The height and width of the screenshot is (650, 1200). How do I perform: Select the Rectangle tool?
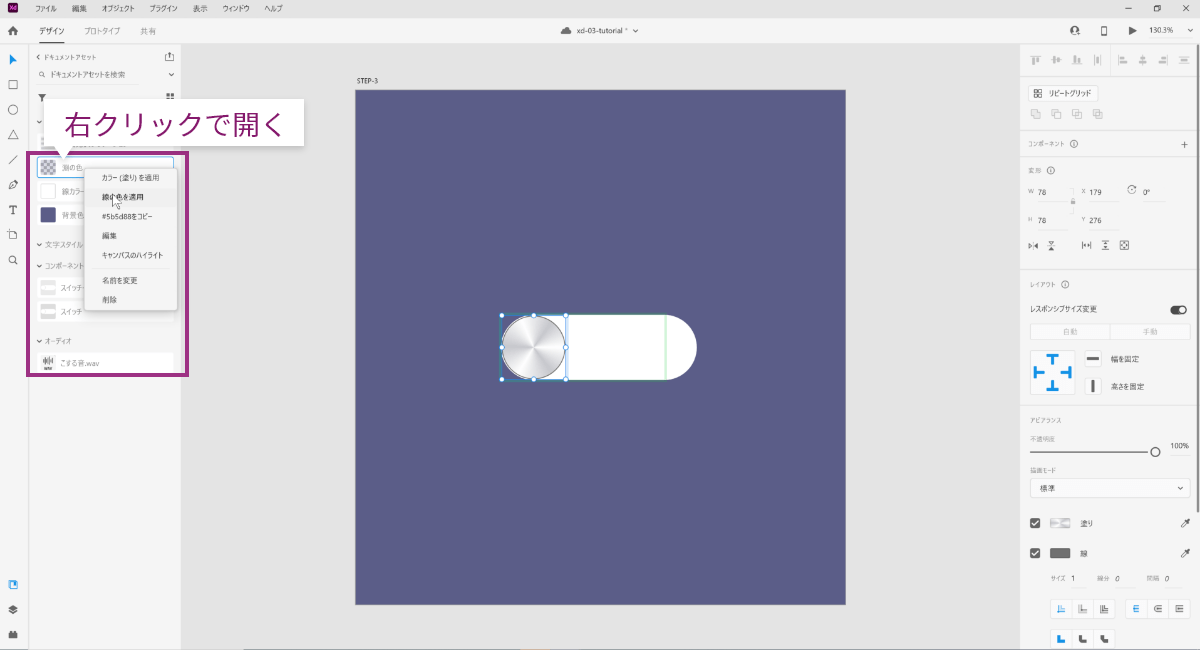coord(13,85)
